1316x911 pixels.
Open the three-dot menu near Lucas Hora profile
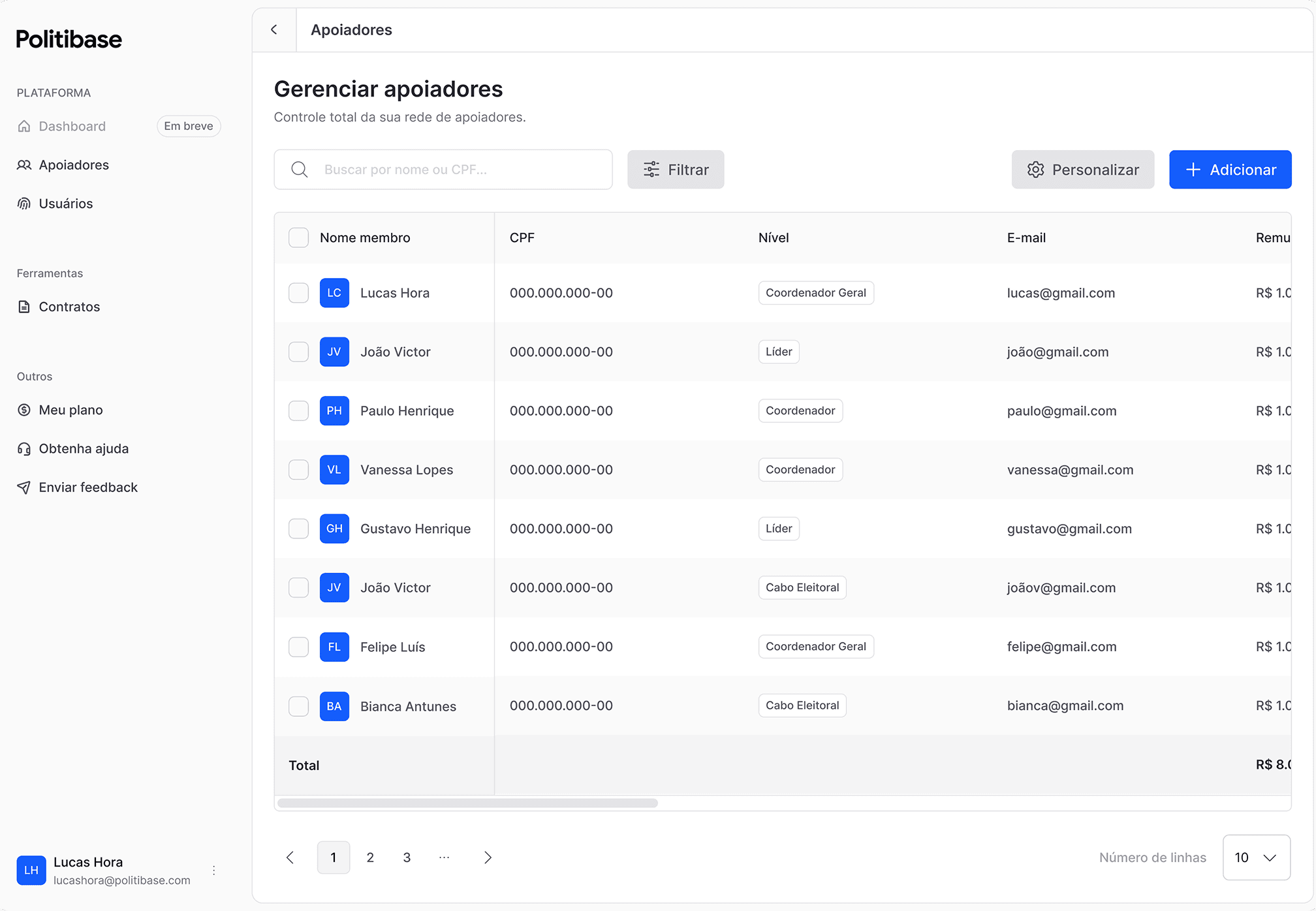[x=213, y=870]
